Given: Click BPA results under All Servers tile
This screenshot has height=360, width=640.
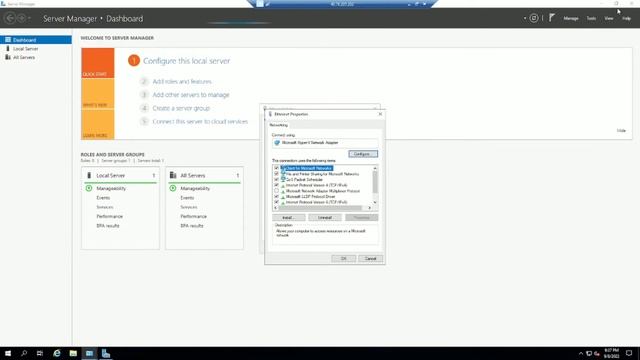Looking at the screenshot, I should click(192, 226).
